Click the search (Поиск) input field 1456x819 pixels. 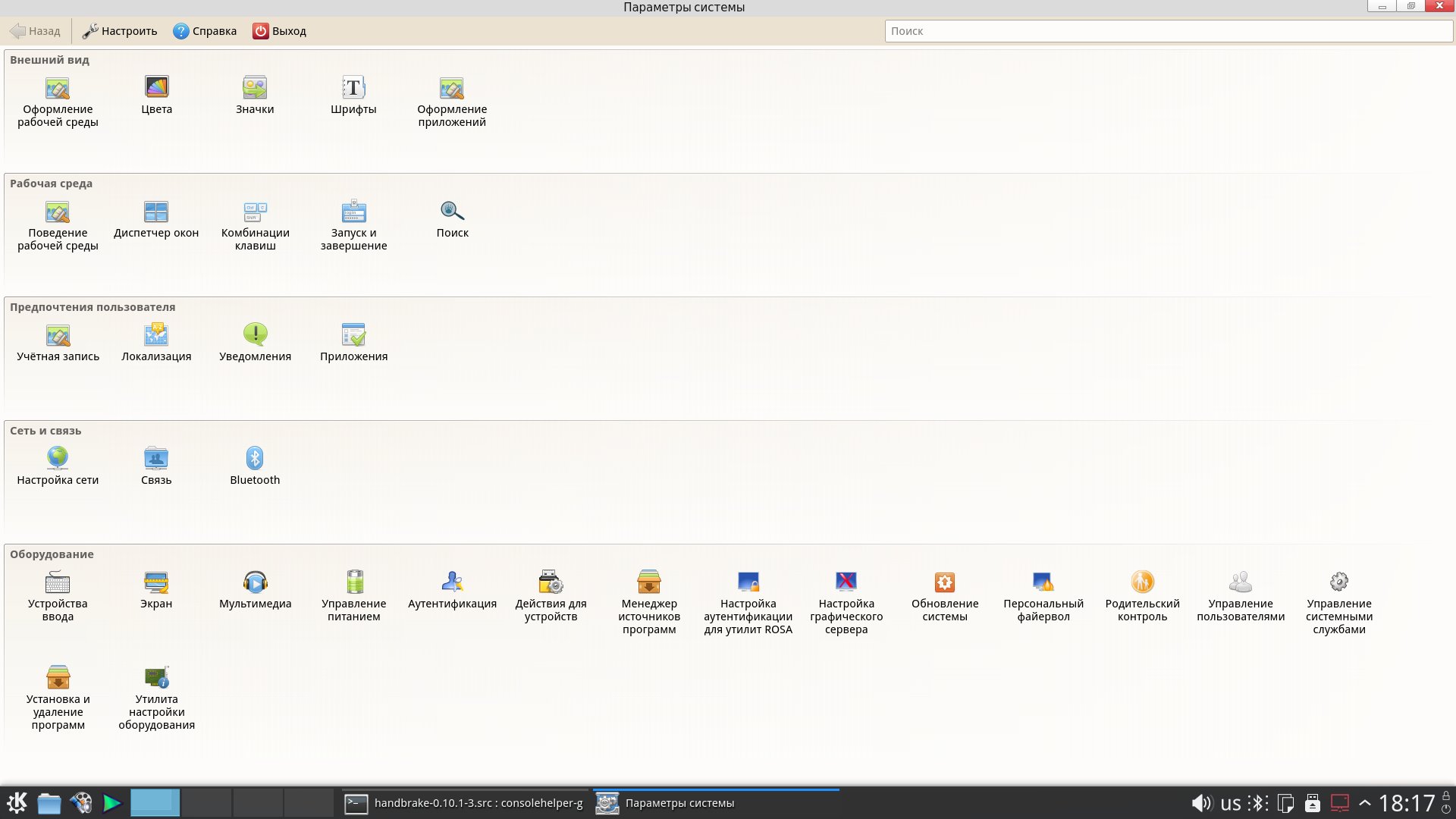point(1168,31)
